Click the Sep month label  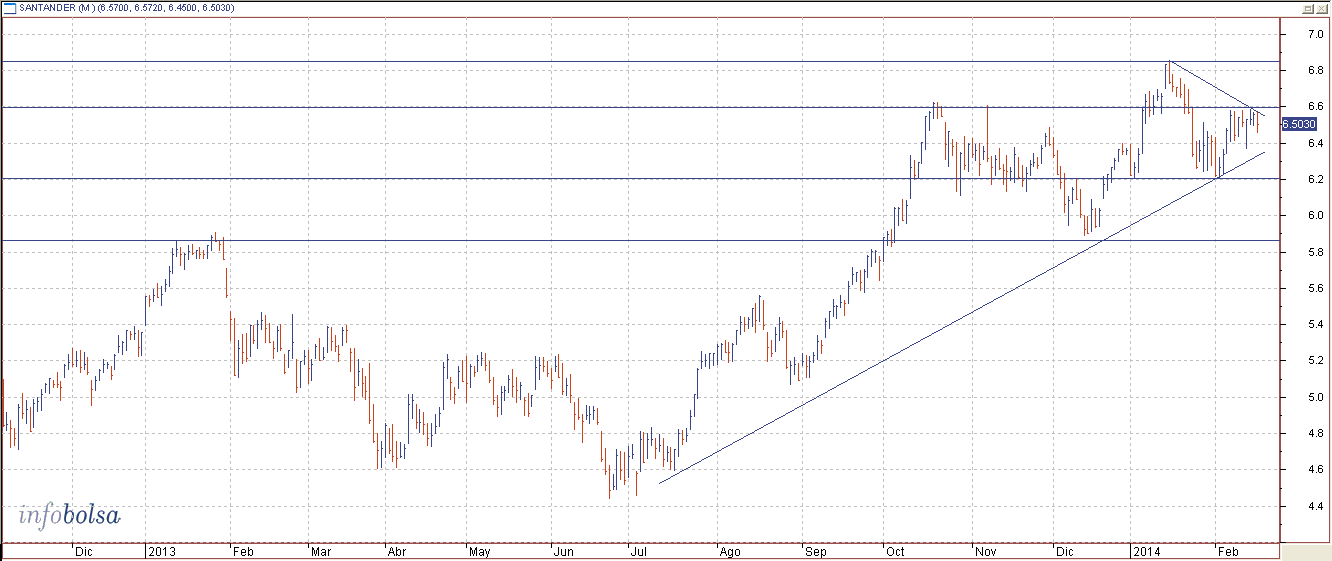[x=815, y=551]
